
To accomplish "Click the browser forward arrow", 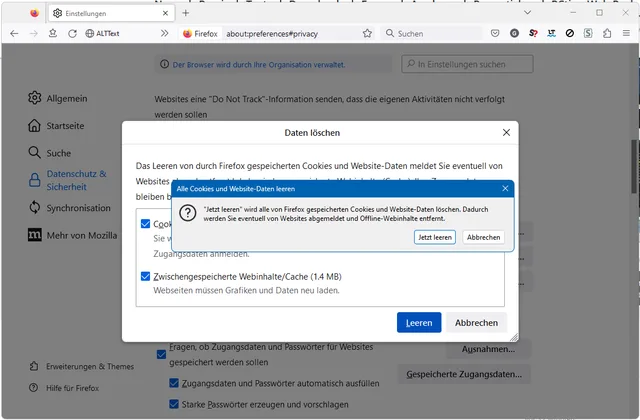I will pyautogui.click(x=34, y=33).
